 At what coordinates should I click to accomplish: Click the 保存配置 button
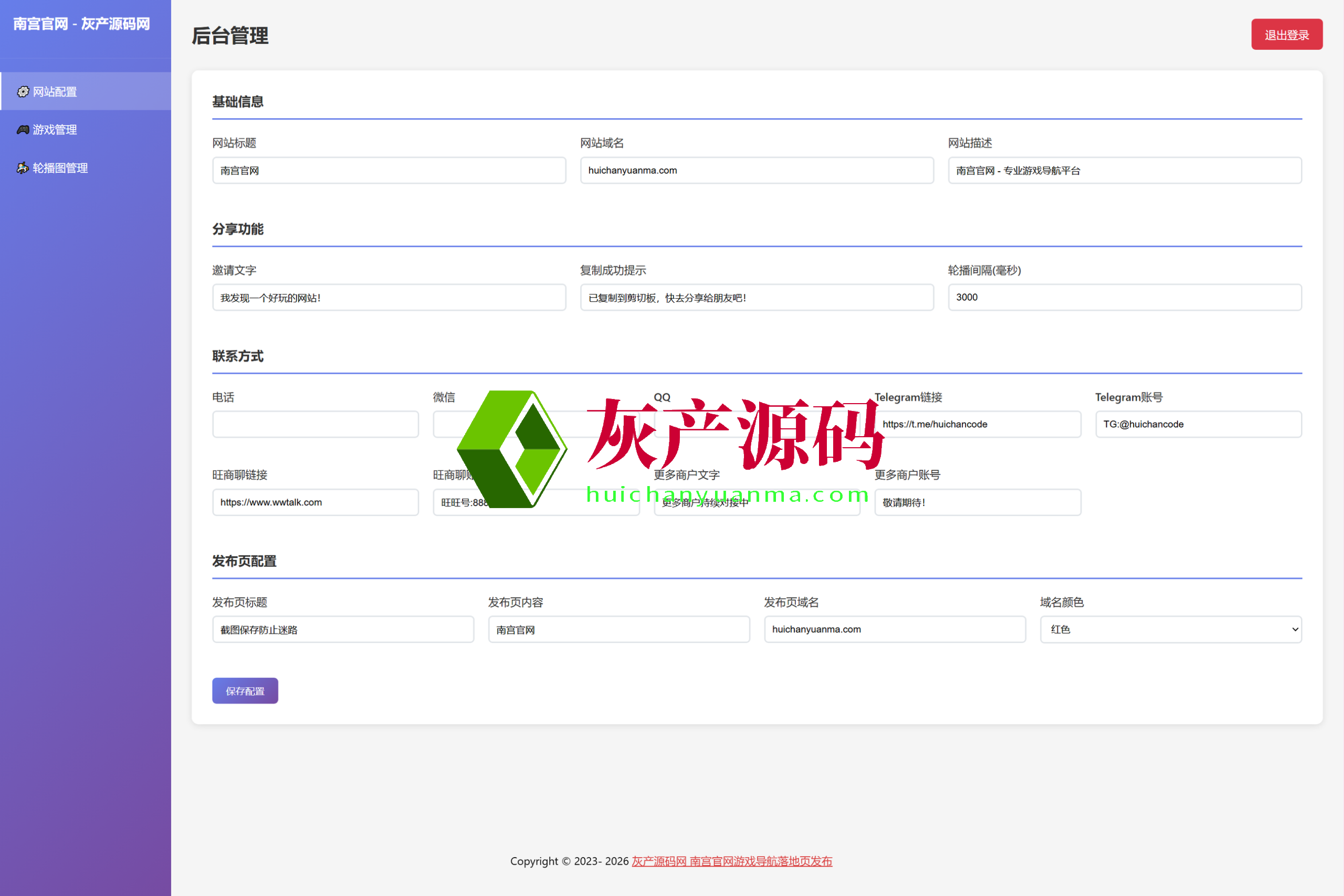pyautogui.click(x=245, y=691)
